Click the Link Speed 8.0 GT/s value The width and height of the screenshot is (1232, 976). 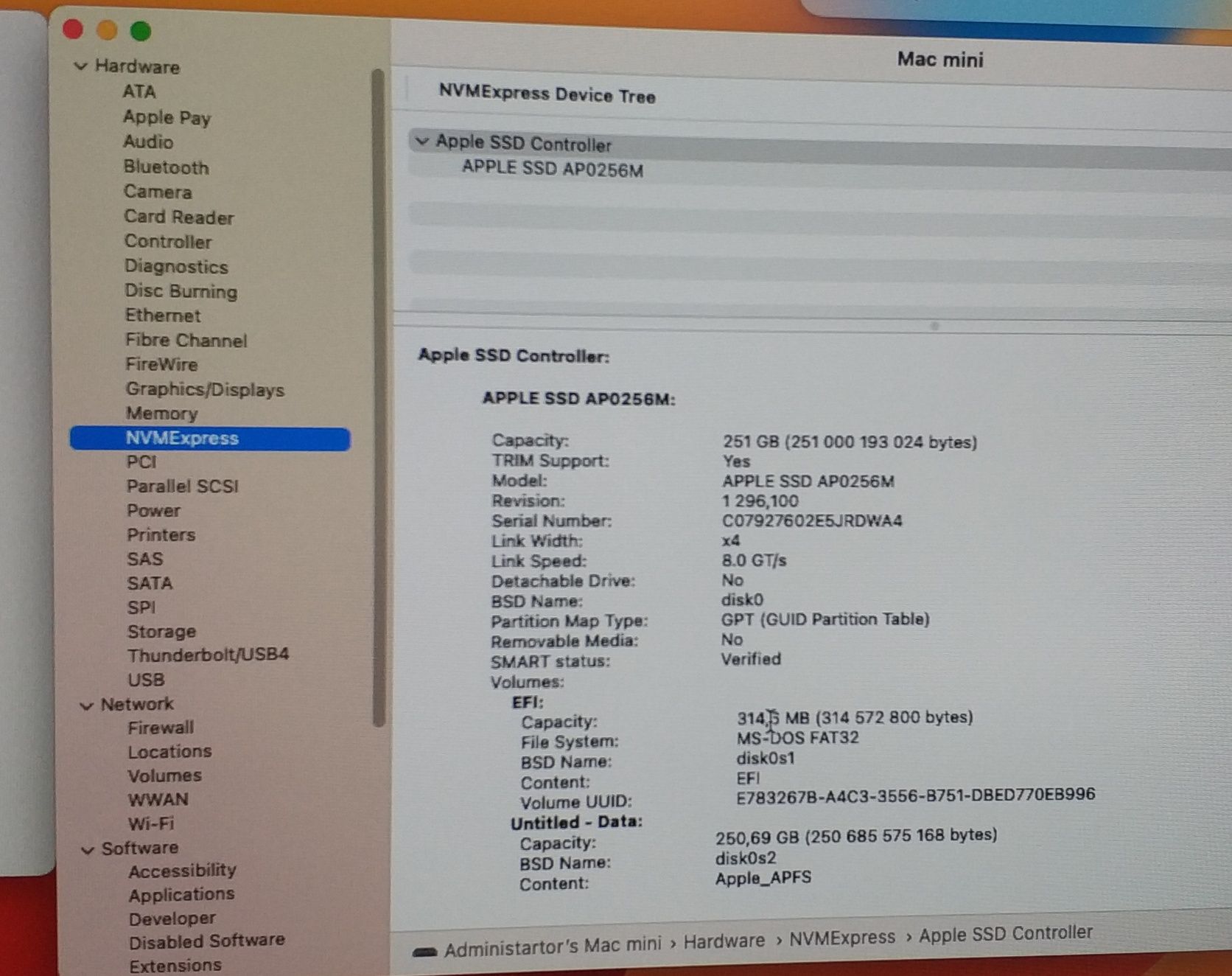click(754, 561)
